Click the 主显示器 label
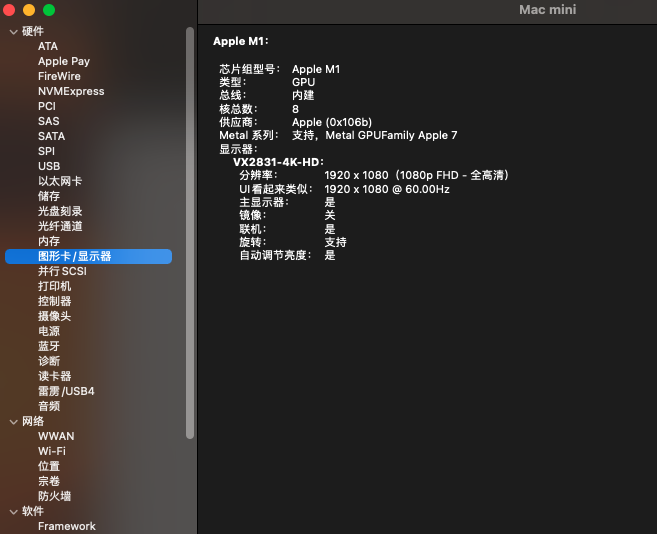This screenshot has width=657, height=534. (264, 202)
